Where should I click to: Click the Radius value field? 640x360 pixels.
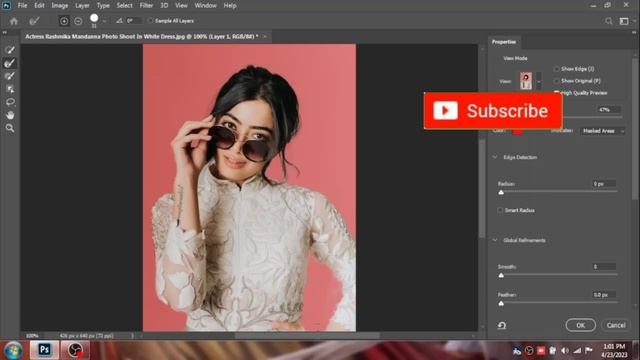coord(604,184)
